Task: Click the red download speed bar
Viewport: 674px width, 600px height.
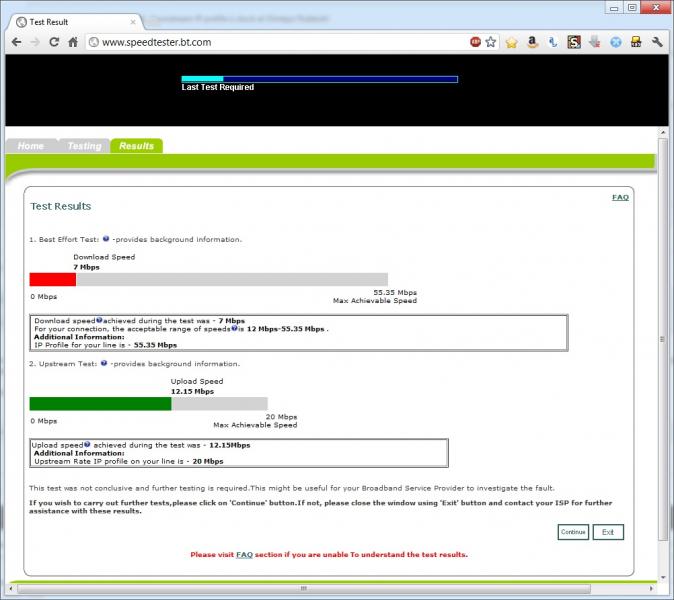Action: 52,279
